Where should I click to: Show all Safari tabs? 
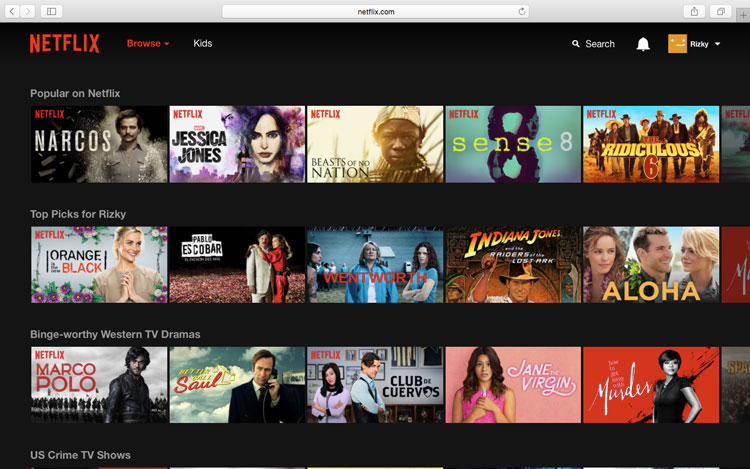(720, 11)
